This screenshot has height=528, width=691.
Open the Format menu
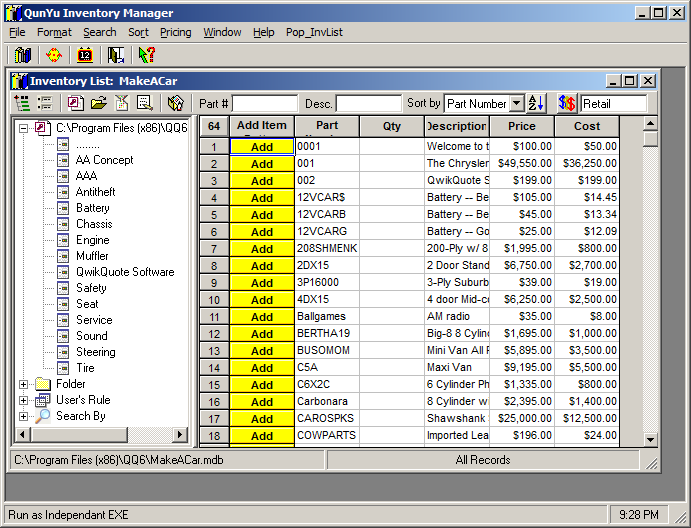click(x=54, y=32)
